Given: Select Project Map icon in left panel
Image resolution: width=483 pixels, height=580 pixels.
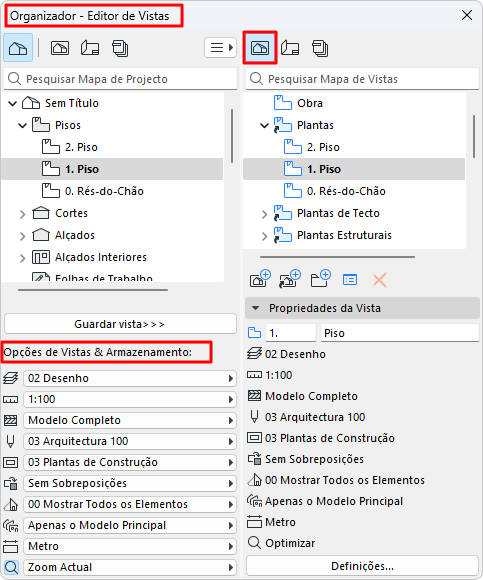Looking at the screenshot, I should tap(18, 48).
